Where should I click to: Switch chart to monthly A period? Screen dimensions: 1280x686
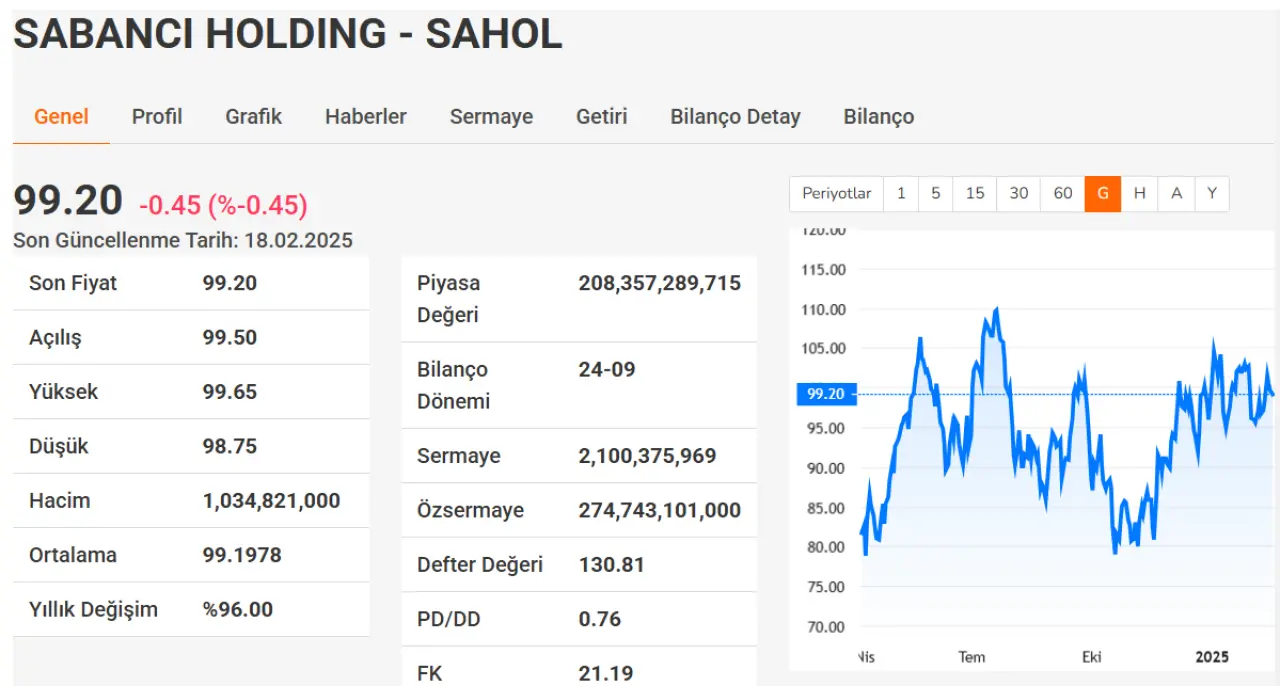coord(1176,194)
